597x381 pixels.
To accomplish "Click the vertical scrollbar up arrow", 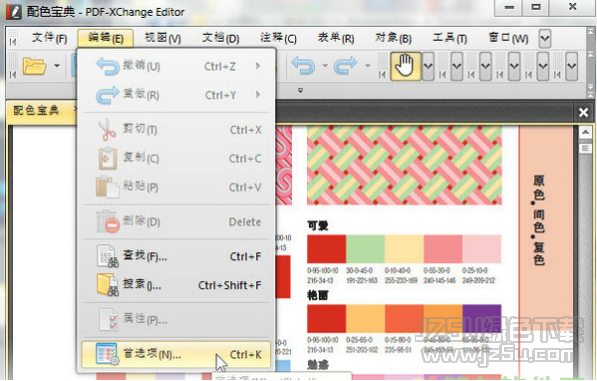I will click(x=585, y=132).
